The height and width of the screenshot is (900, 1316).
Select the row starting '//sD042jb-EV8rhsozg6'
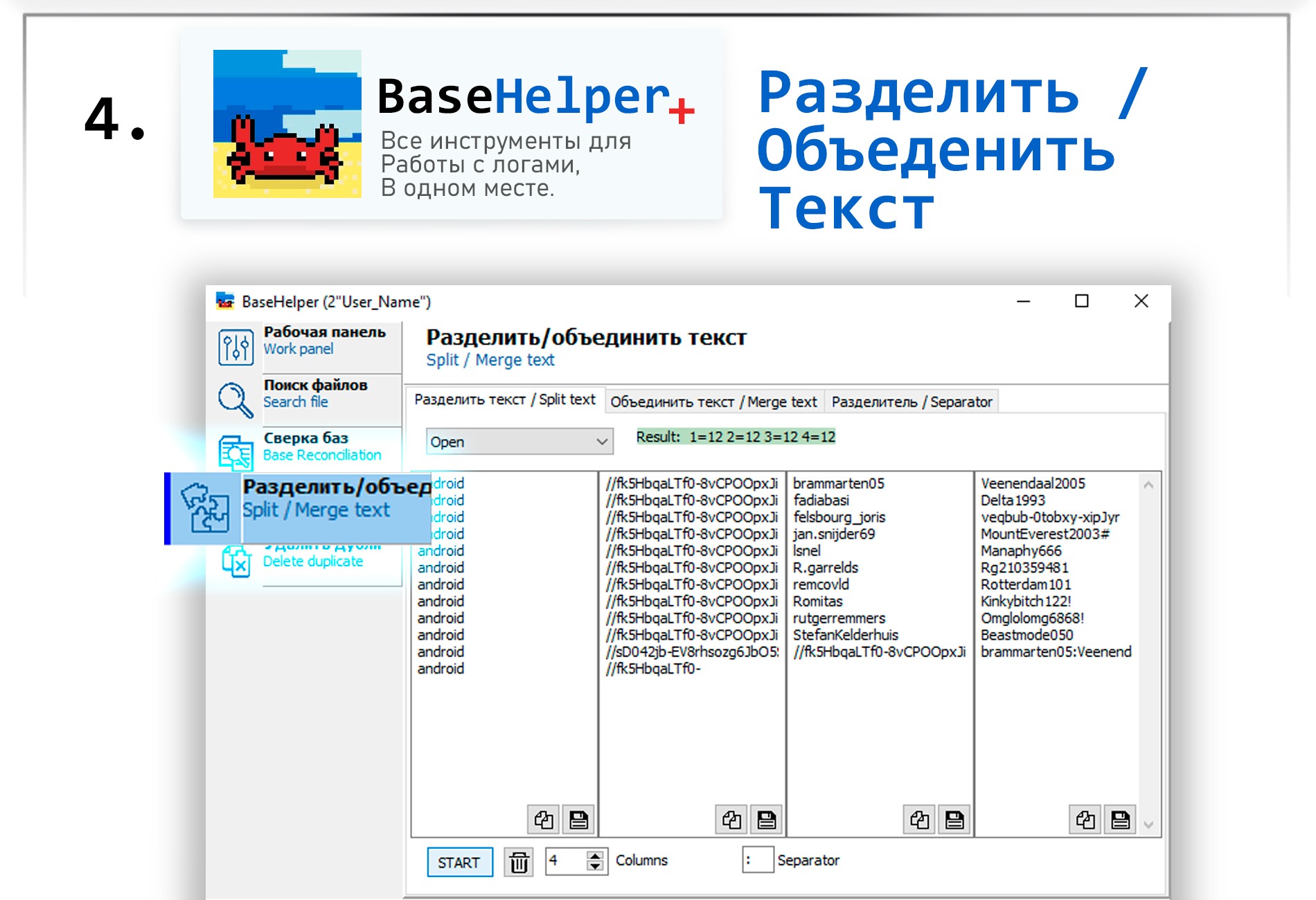[x=692, y=651]
